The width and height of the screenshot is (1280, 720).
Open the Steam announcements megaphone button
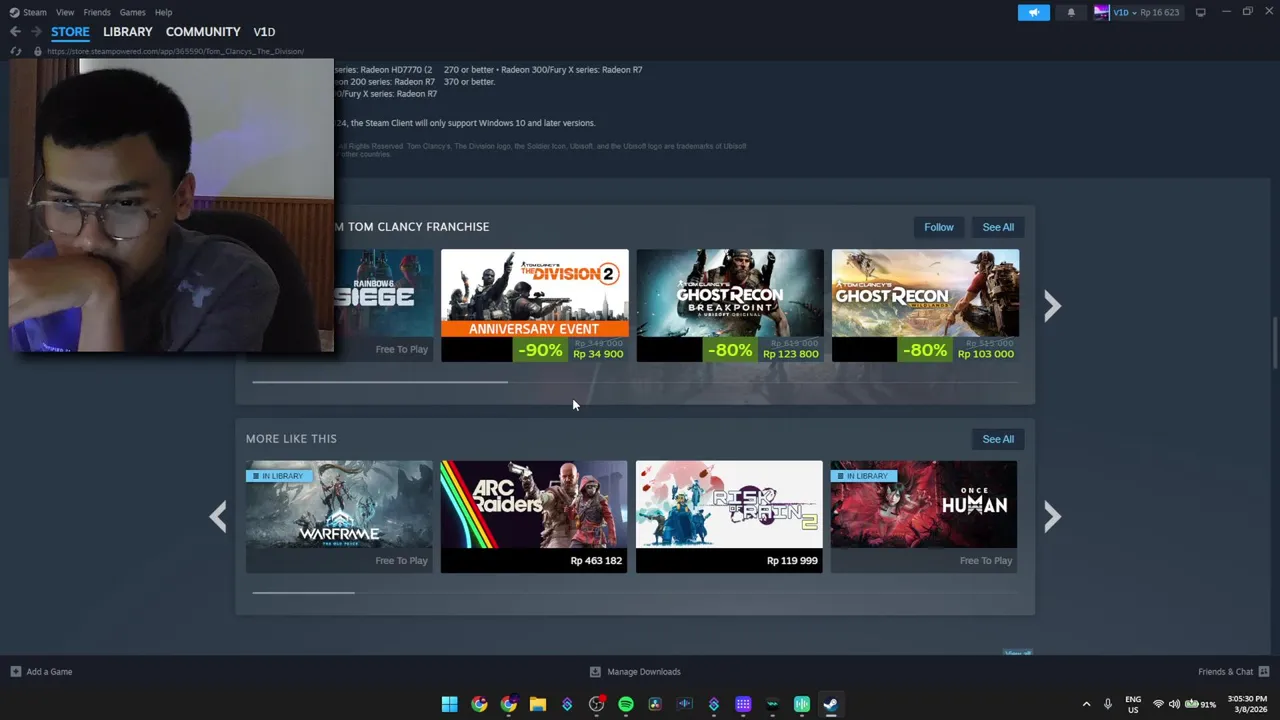point(1034,12)
